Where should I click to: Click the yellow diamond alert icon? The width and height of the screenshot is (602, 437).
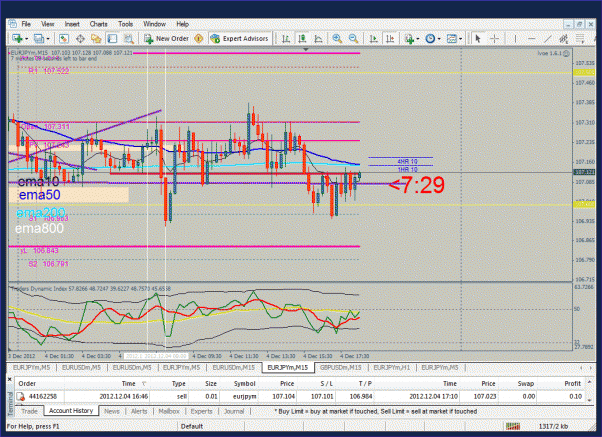pyautogui.click(x=198, y=38)
